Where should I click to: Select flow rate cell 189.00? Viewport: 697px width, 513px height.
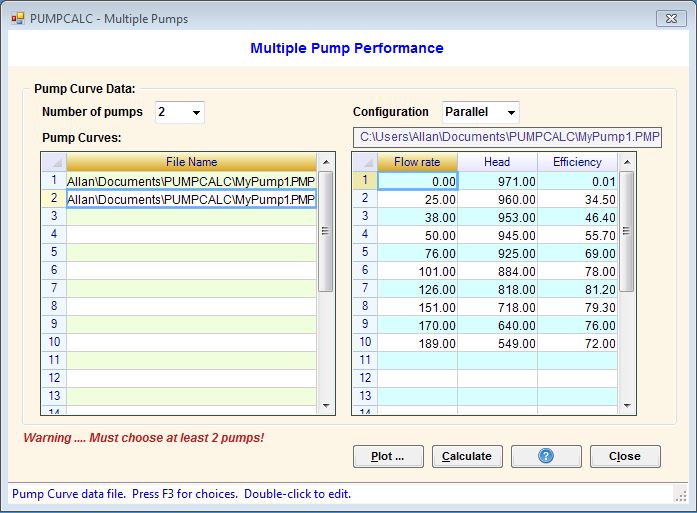click(x=417, y=343)
